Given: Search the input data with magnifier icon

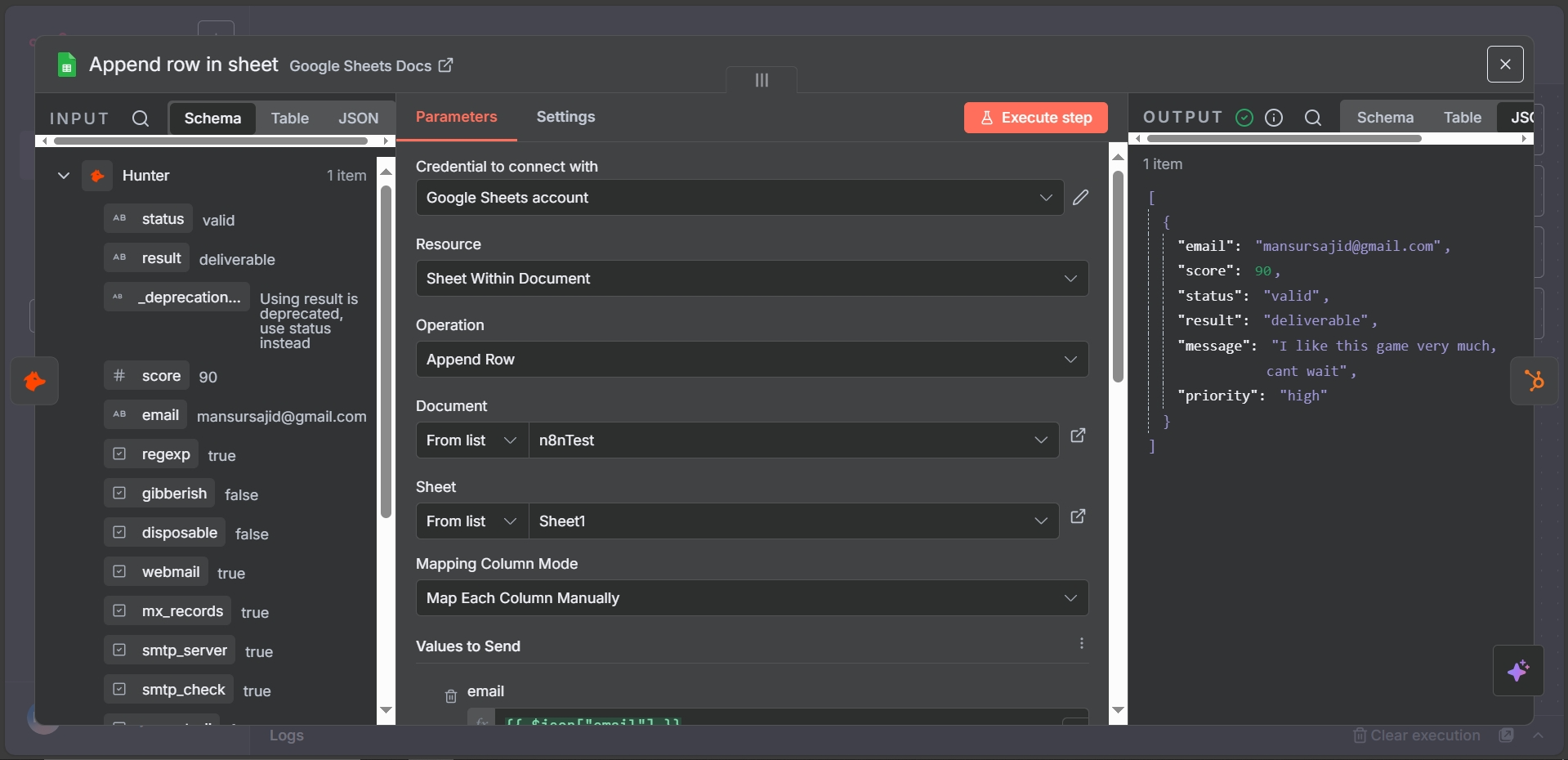Looking at the screenshot, I should coord(141,118).
